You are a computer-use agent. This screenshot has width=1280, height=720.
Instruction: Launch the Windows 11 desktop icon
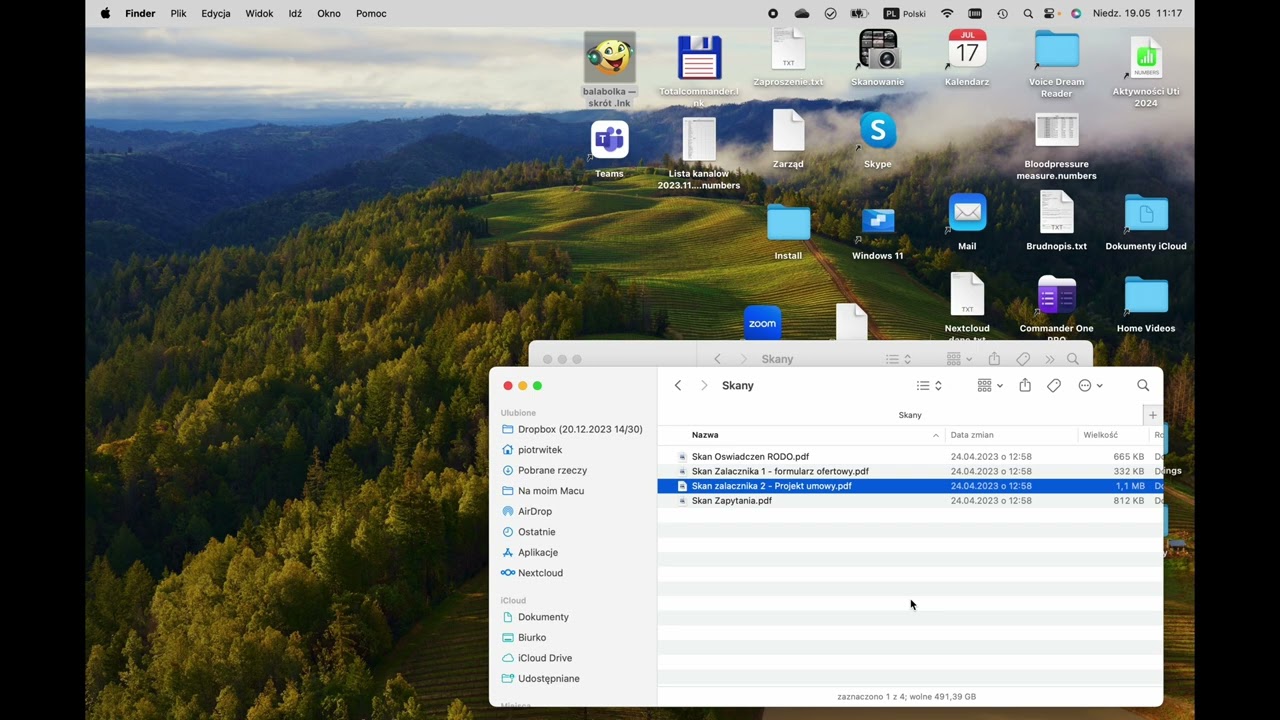(878, 222)
